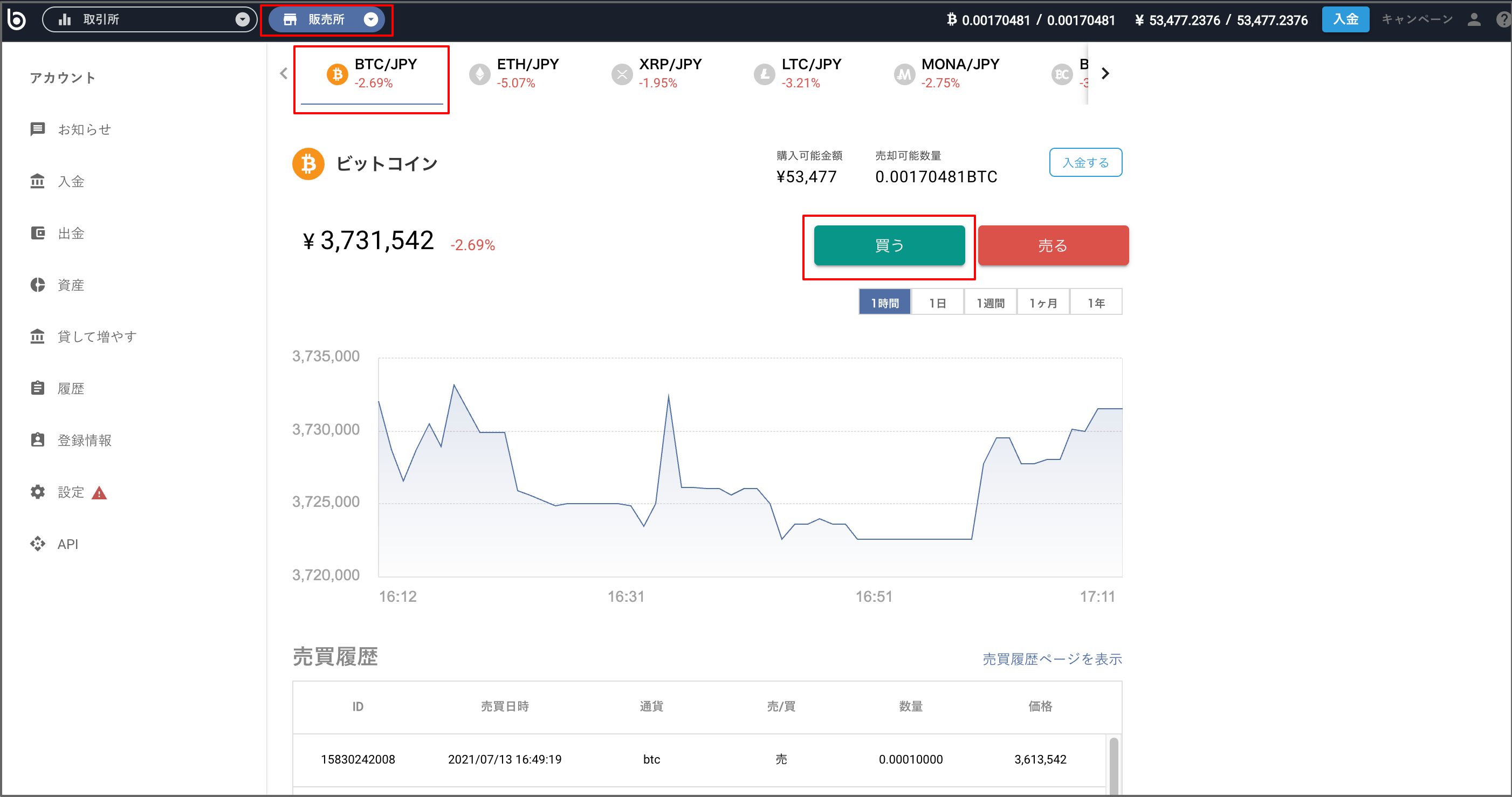Click the green 買う buy button
This screenshot has height=797, width=1512.
coord(889,245)
